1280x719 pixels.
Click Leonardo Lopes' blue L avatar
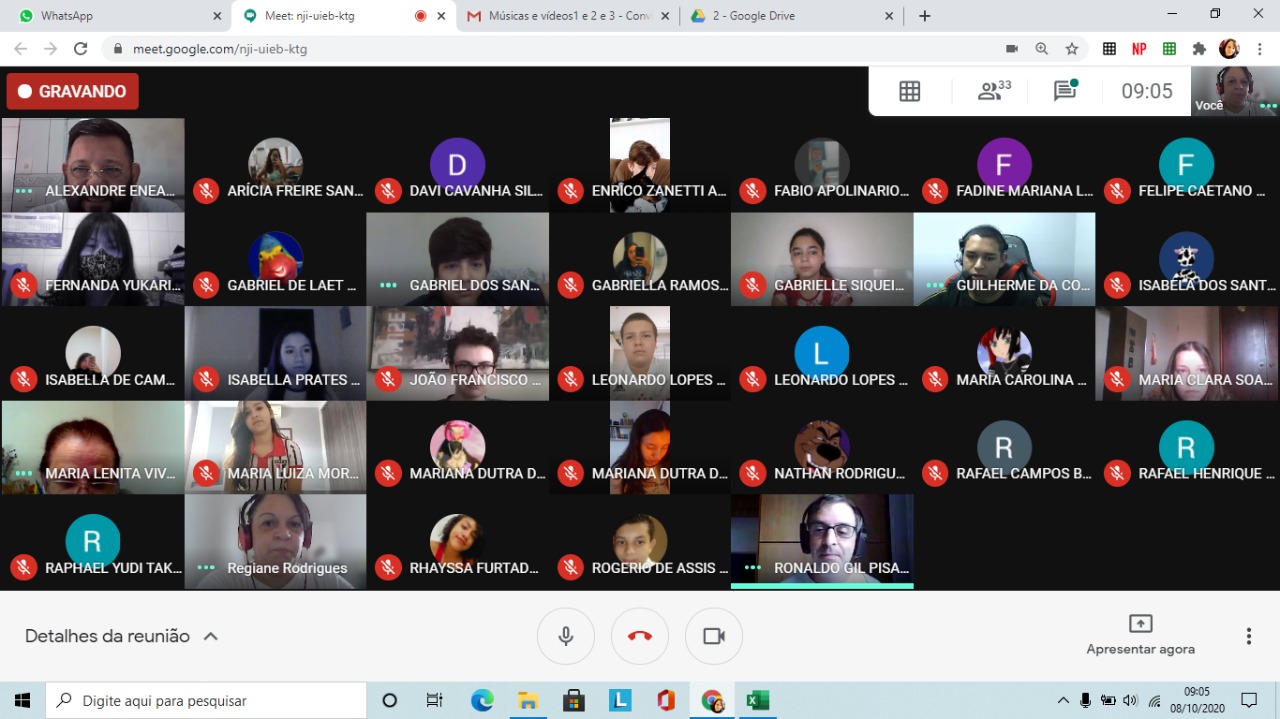pyautogui.click(x=822, y=353)
